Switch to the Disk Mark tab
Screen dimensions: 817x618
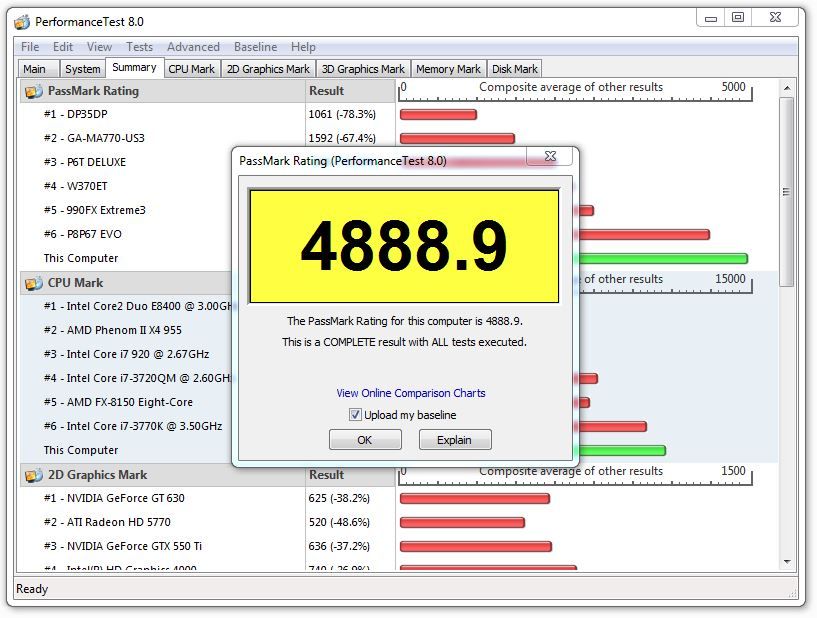click(515, 69)
